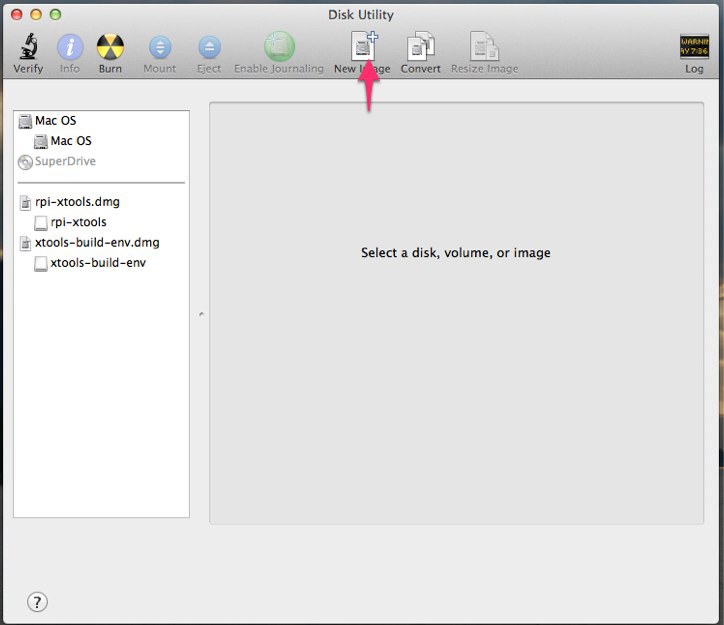
Task: Select the top-level Mac OS disk
Action: [101, 121]
